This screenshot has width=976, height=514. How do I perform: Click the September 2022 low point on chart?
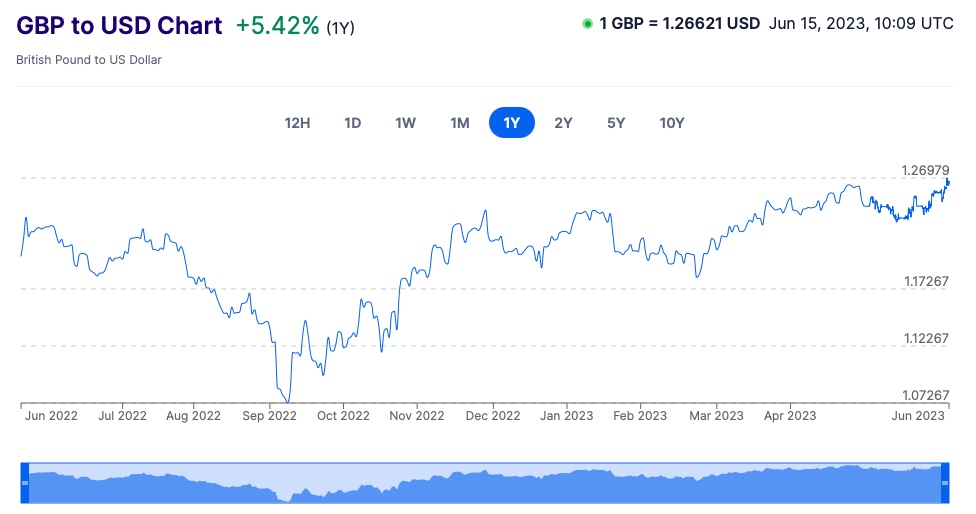pos(288,401)
